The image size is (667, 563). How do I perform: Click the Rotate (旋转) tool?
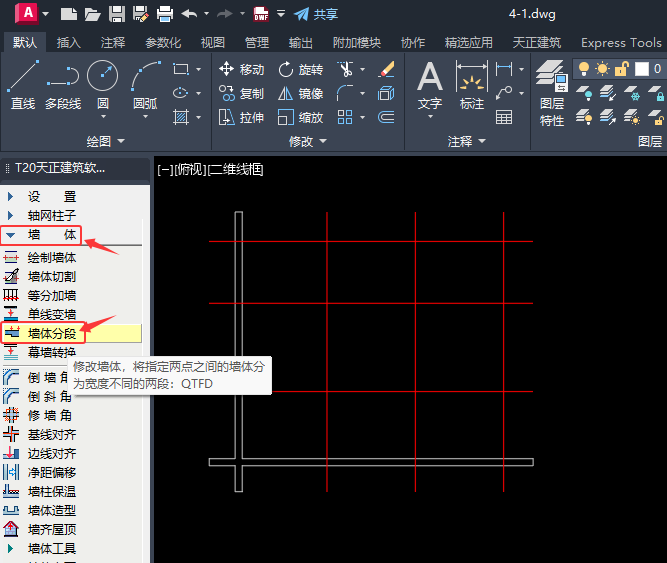click(x=300, y=69)
